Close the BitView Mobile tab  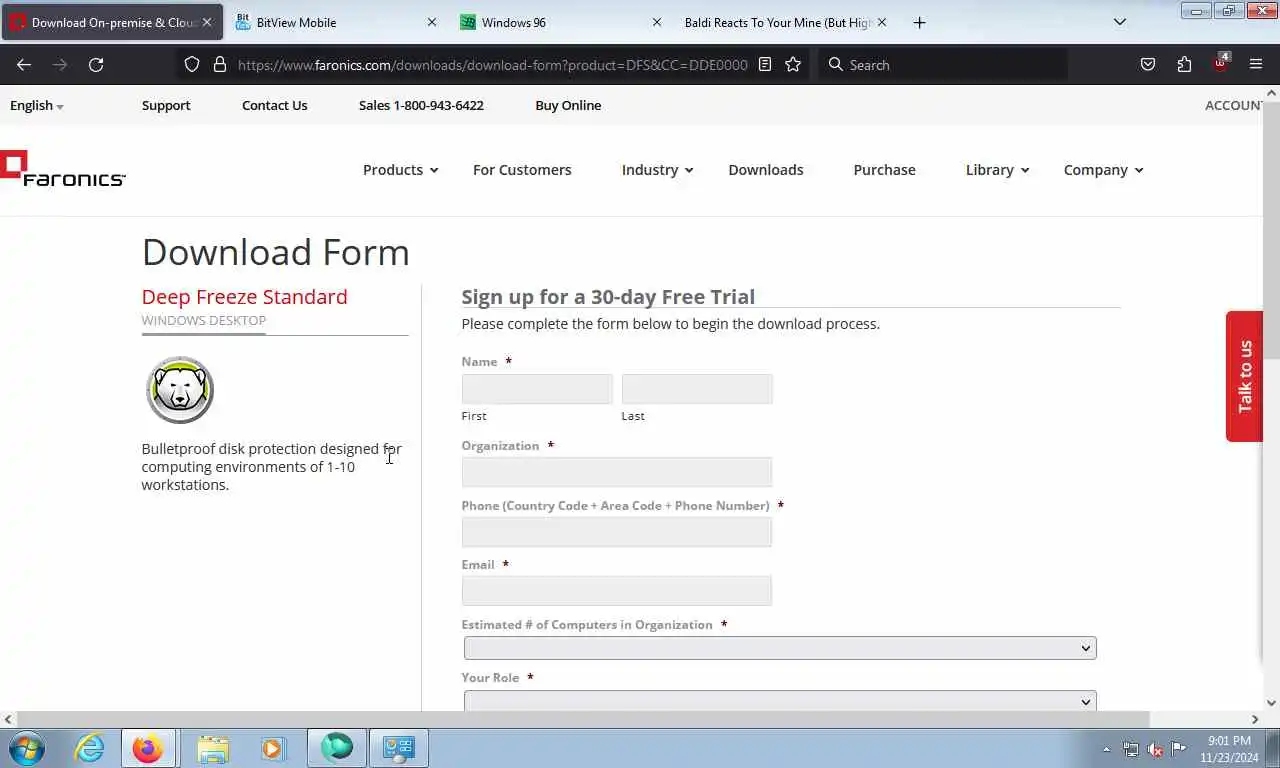click(x=432, y=22)
